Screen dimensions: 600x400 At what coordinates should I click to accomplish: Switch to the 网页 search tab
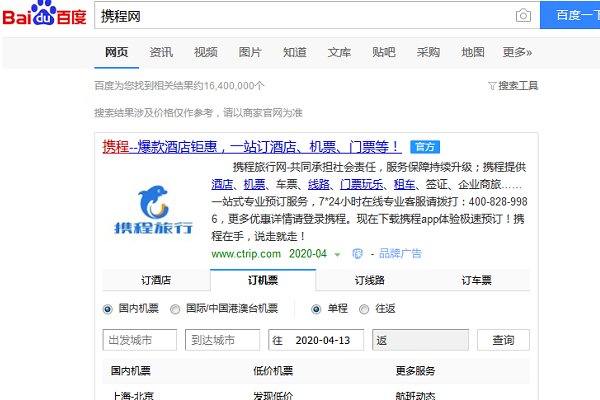click(x=116, y=52)
